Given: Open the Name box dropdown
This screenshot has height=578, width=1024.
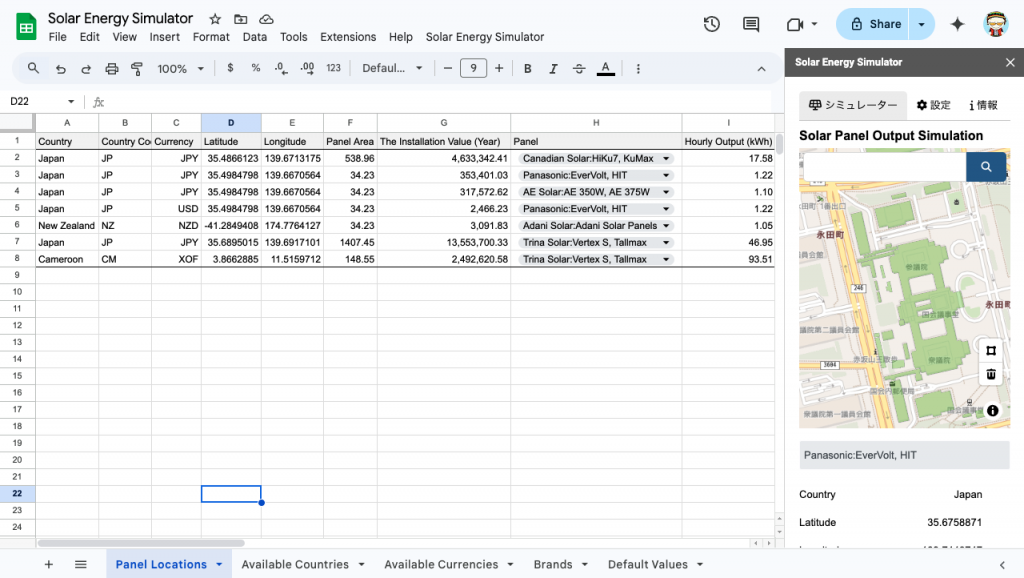Looking at the screenshot, I should click(71, 102).
